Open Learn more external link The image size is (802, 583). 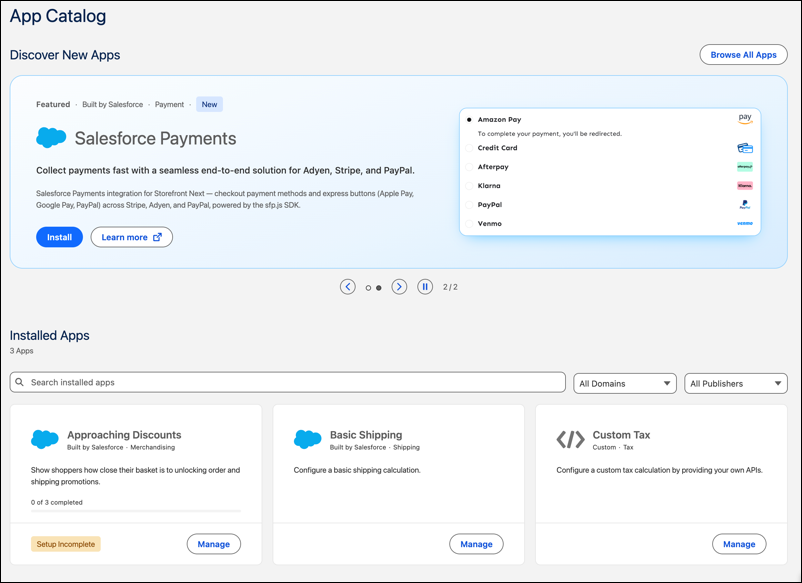131,237
